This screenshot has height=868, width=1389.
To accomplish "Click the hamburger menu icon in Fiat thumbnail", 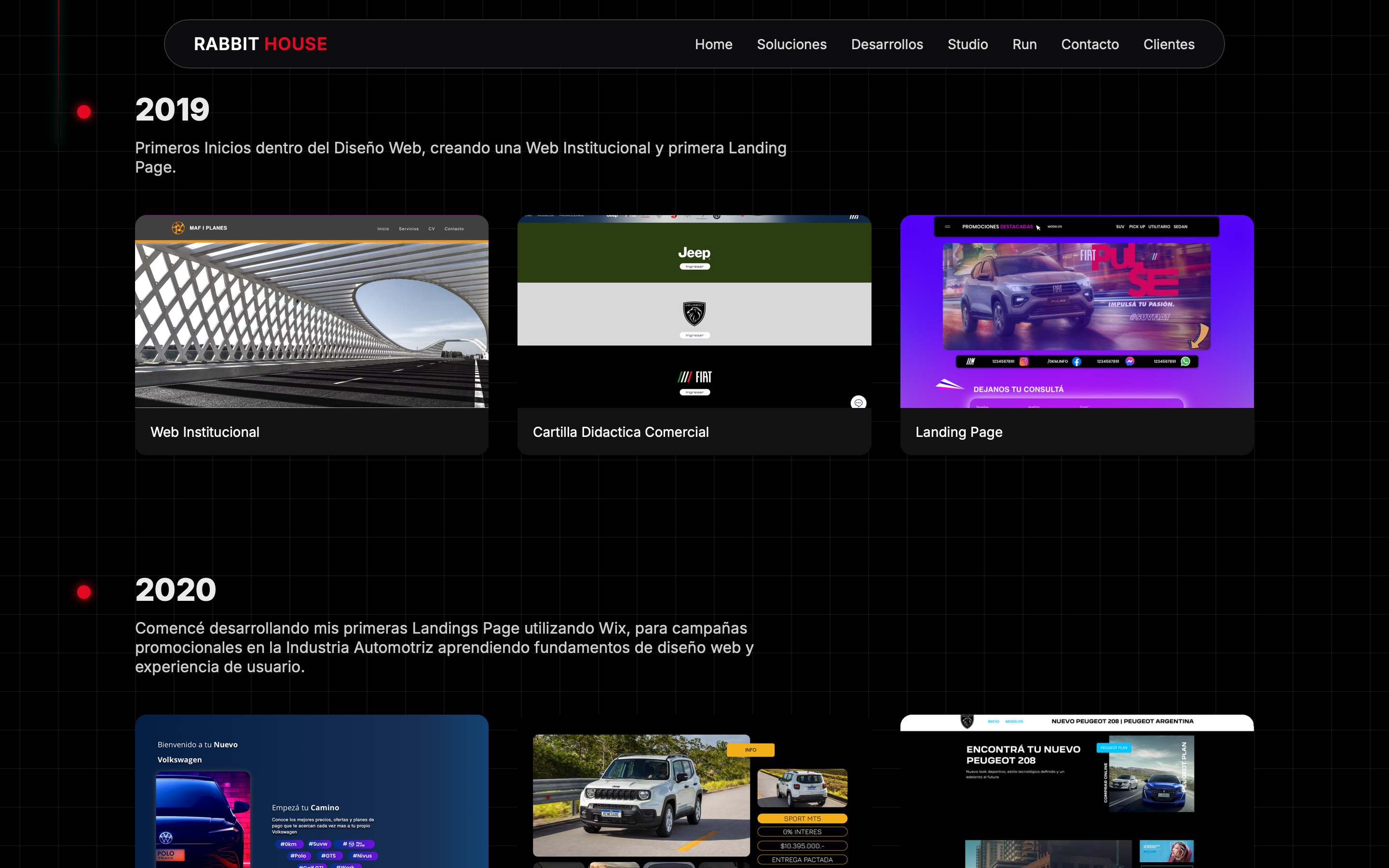I will coord(948,227).
